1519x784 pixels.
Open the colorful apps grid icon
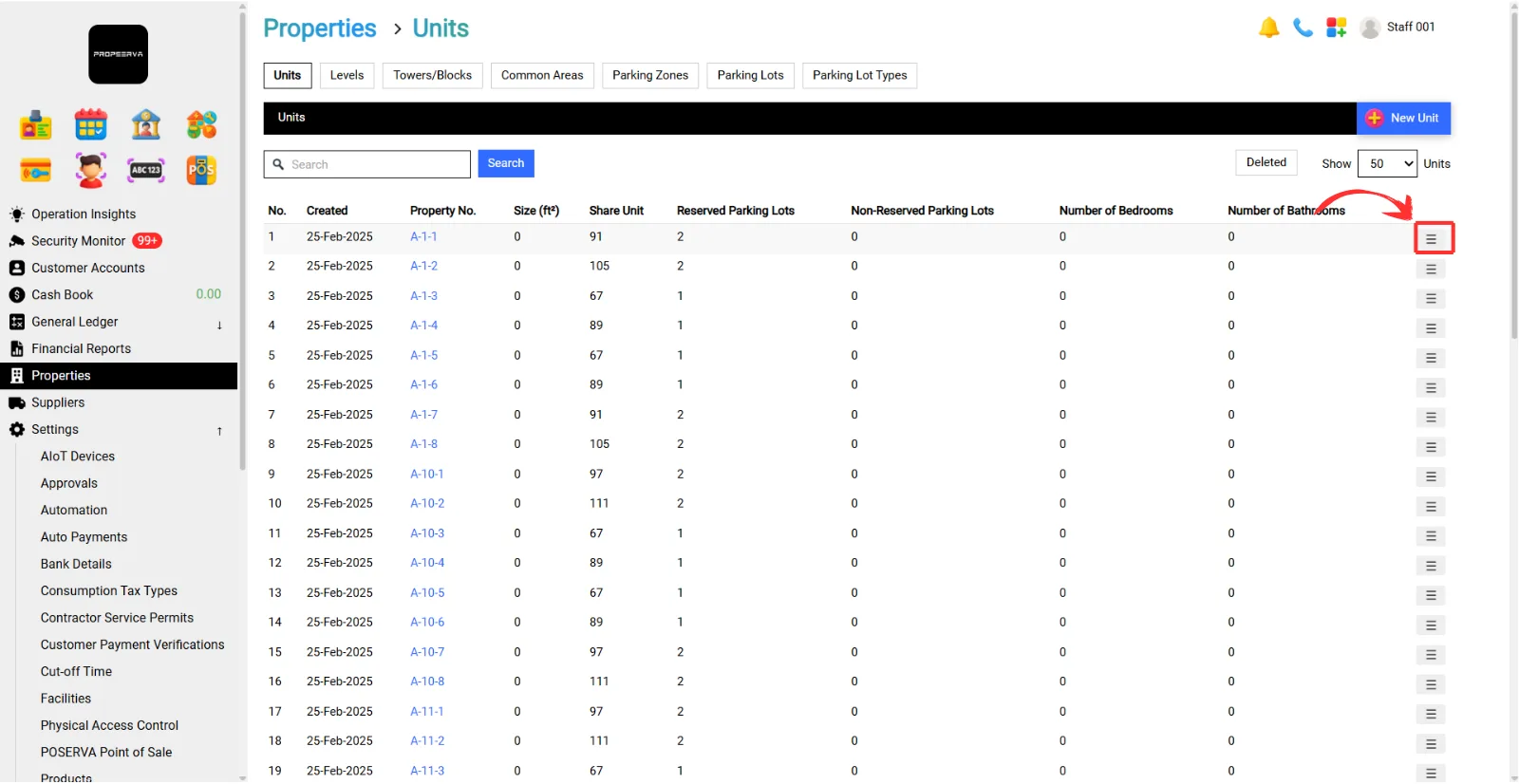[x=1337, y=28]
